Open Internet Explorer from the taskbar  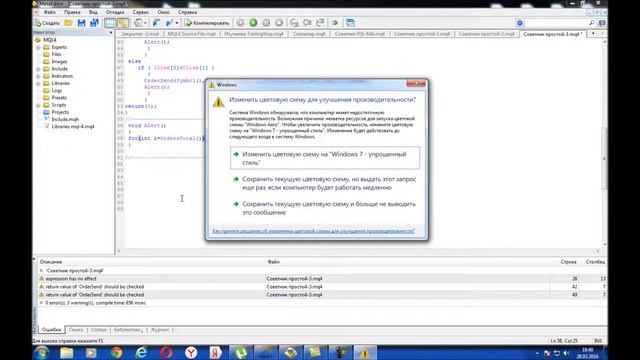(141, 353)
